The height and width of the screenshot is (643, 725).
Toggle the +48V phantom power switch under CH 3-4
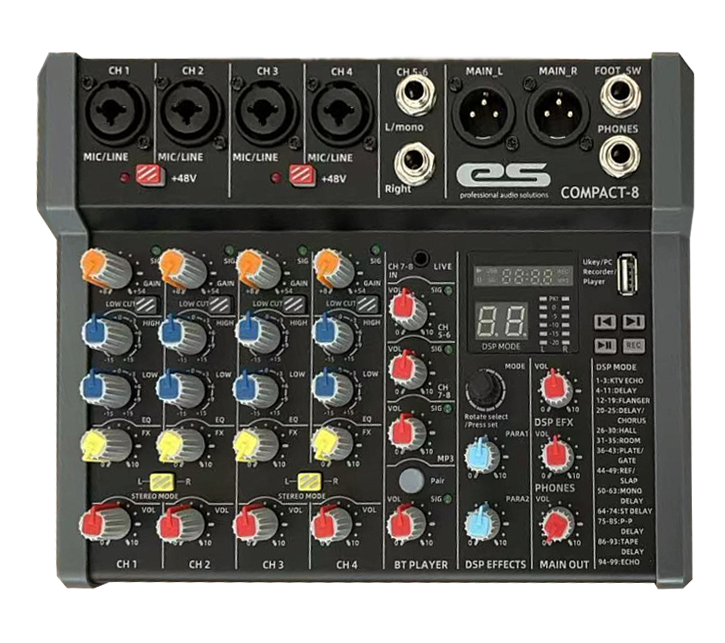302,176
